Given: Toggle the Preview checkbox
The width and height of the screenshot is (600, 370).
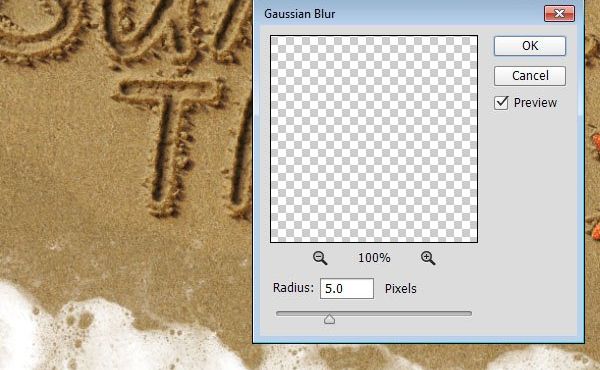Looking at the screenshot, I should pyautogui.click(x=501, y=103).
